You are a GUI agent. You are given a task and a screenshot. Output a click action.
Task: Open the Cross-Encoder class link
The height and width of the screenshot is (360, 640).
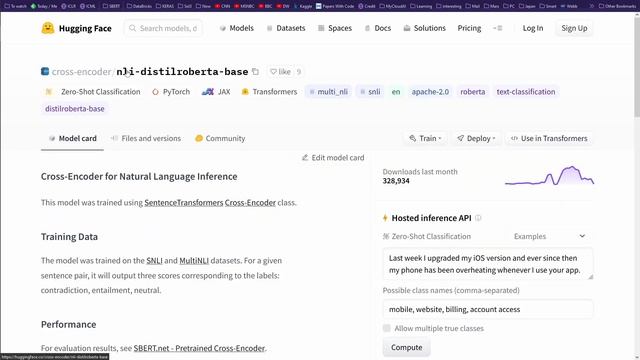click(x=250, y=202)
